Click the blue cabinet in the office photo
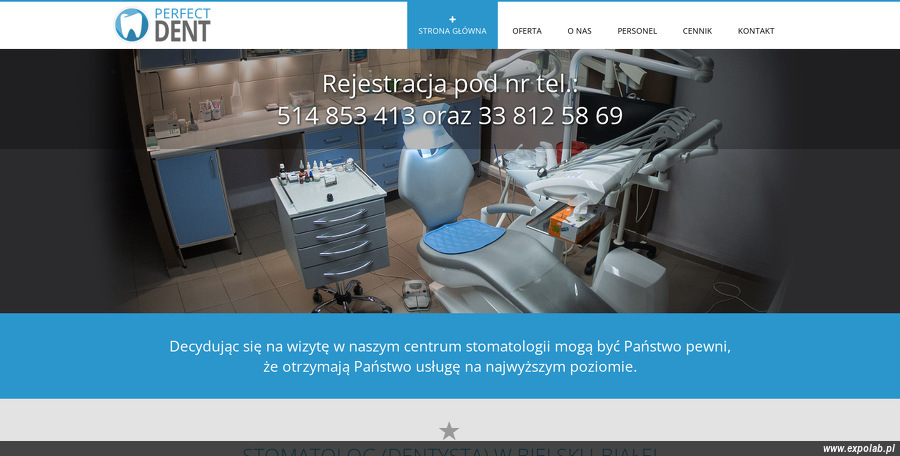This screenshot has height=456, width=900. click(195, 198)
